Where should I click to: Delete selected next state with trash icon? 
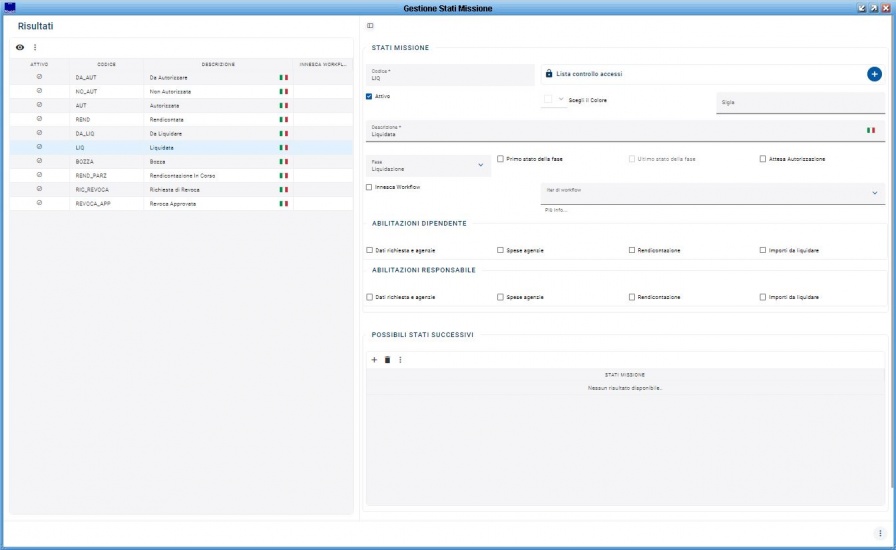pyautogui.click(x=387, y=360)
